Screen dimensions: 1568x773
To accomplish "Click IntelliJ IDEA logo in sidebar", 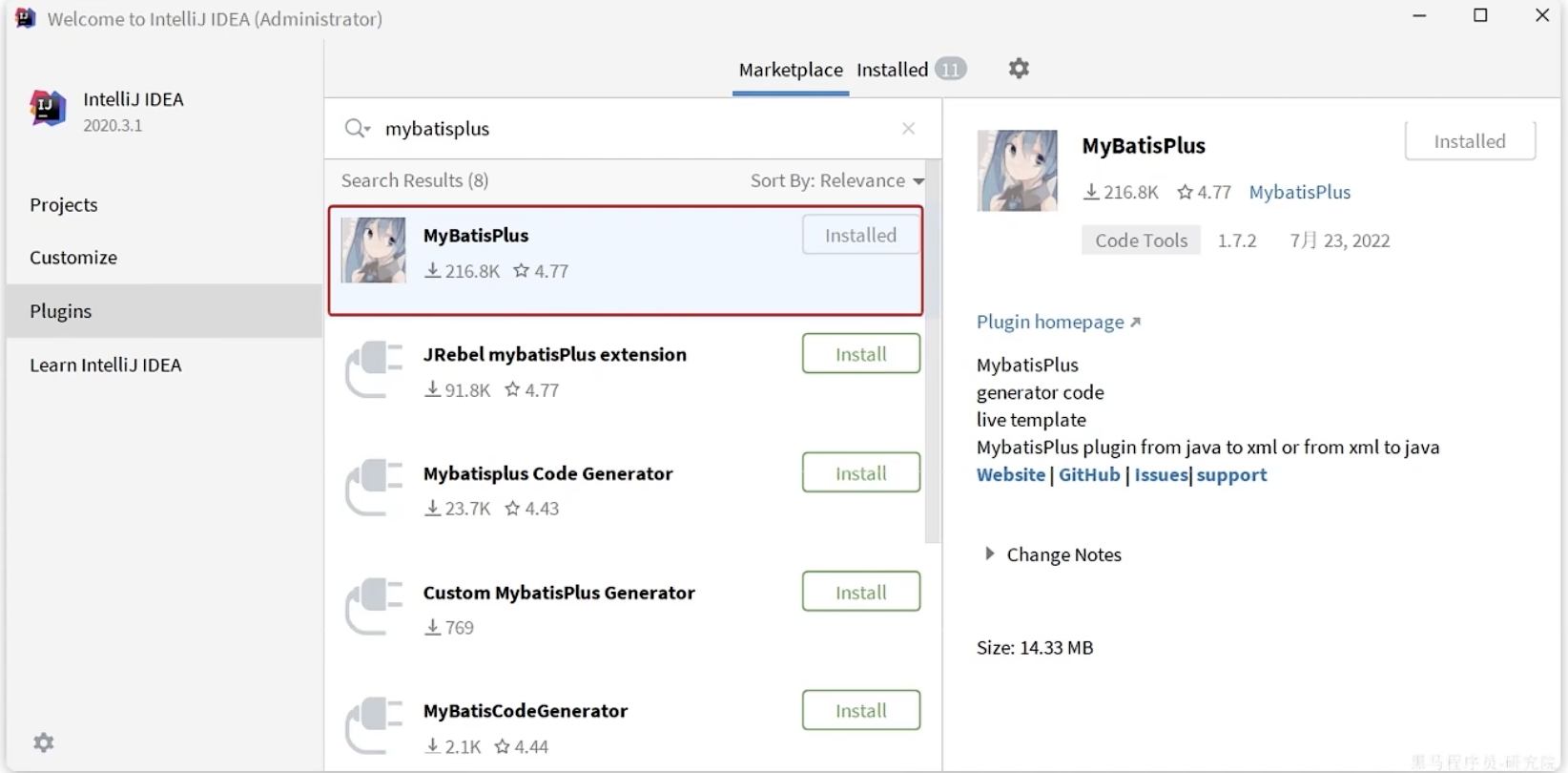I will (x=48, y=109).
